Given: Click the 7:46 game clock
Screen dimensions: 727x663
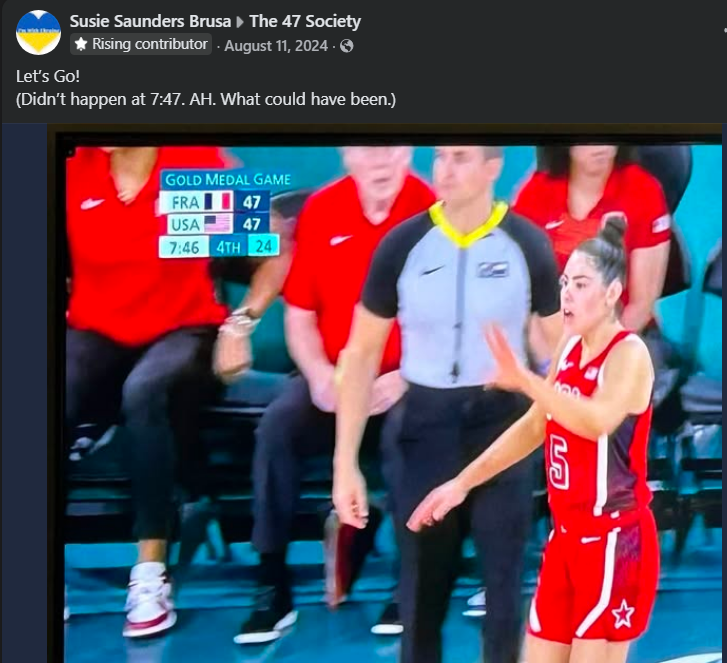Looking at the screenshot, I should 184,247.
